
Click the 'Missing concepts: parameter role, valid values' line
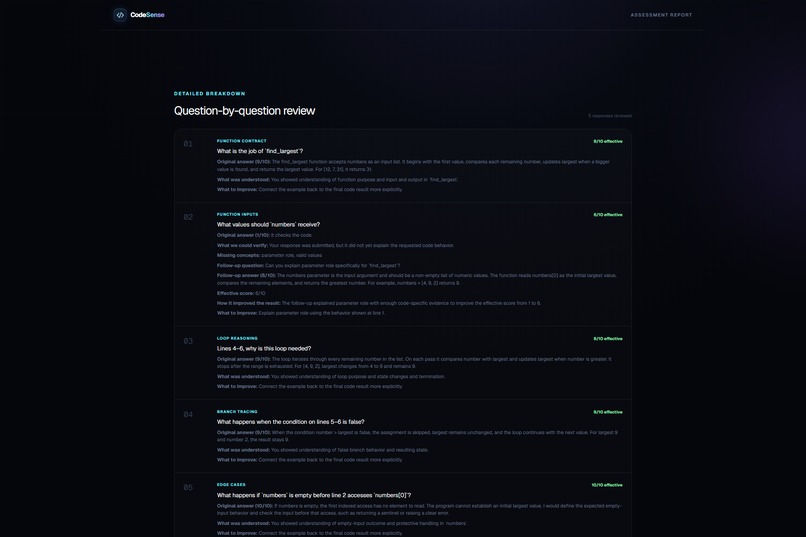click(269, 255)
